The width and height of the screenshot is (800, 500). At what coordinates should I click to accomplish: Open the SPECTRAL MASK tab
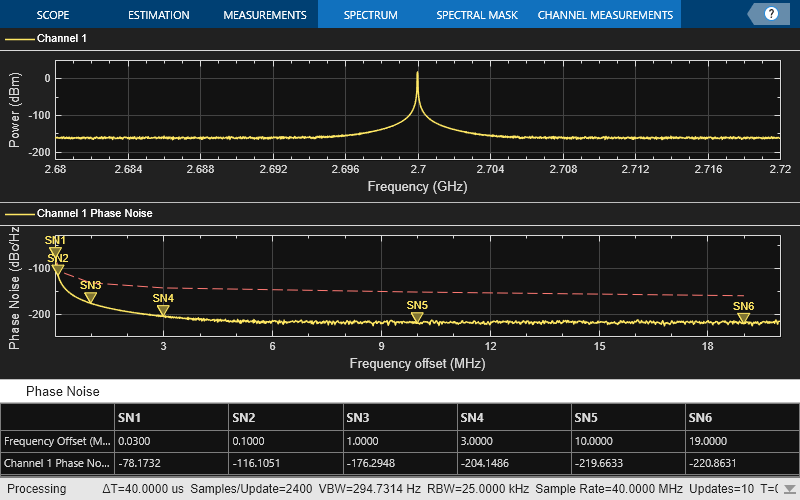click(476, 15)
